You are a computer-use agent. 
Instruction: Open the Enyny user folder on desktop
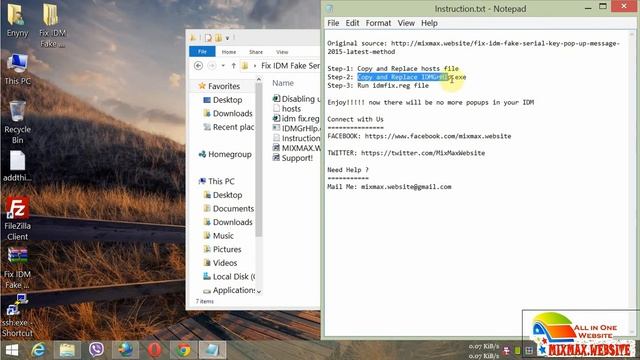[x=17, y=20]
